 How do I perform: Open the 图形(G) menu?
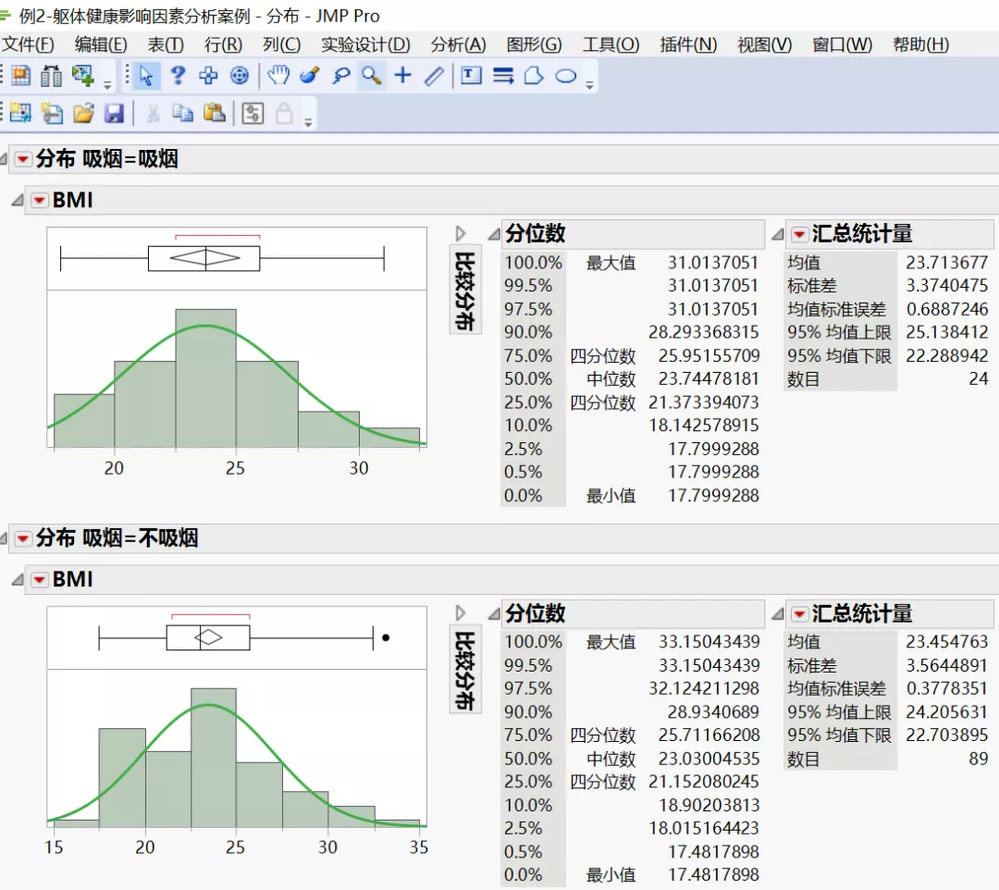point(534,45)
